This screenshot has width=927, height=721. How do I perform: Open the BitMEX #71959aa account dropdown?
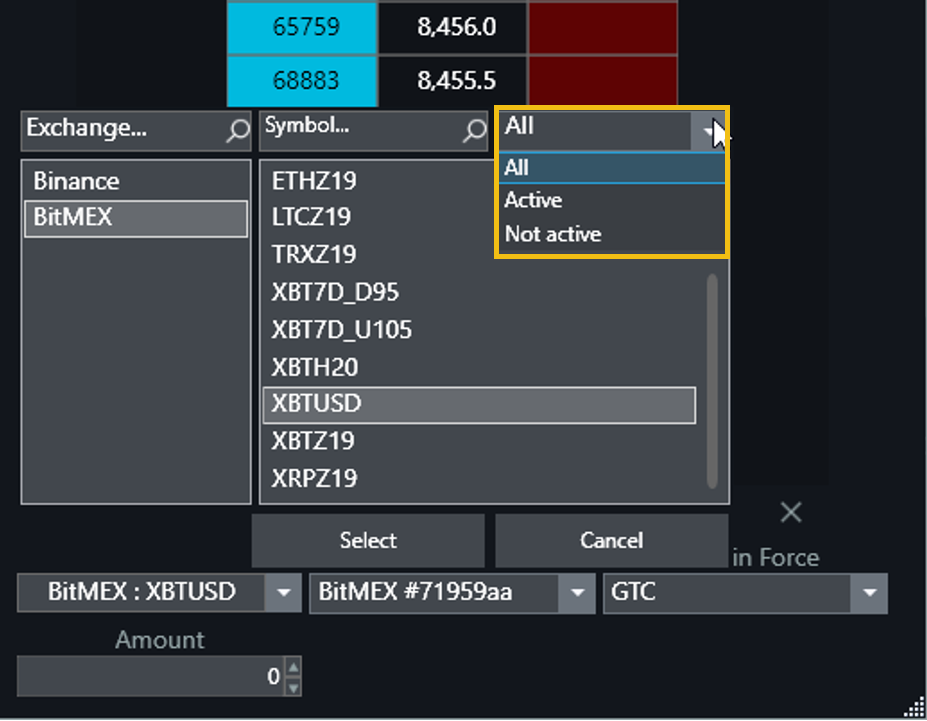tap(452, 592)
